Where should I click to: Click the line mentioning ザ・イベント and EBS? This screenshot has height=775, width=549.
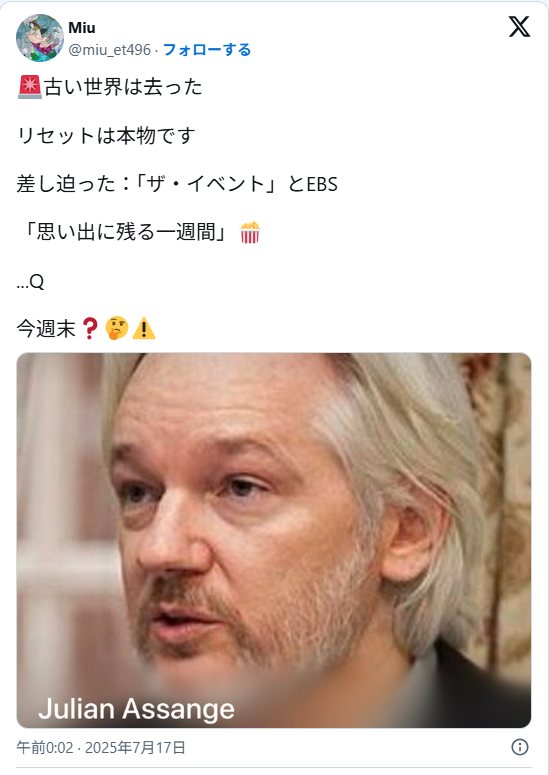click(177, 184)
